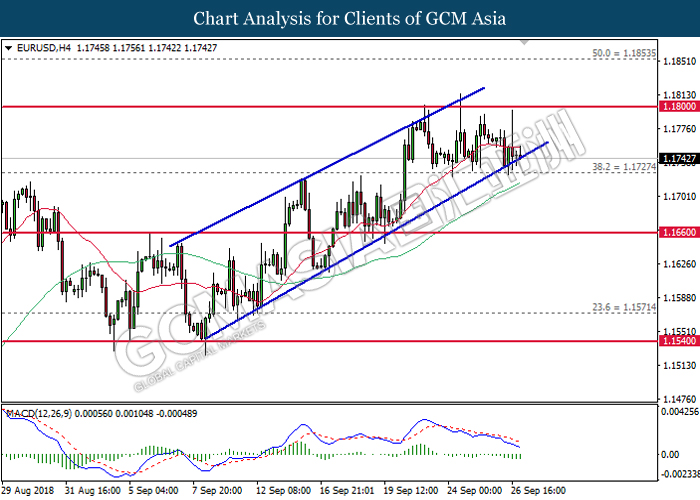Select the red horizontal line at 1.16600
This screenshot has width=700, height=500.
(300, 232)
